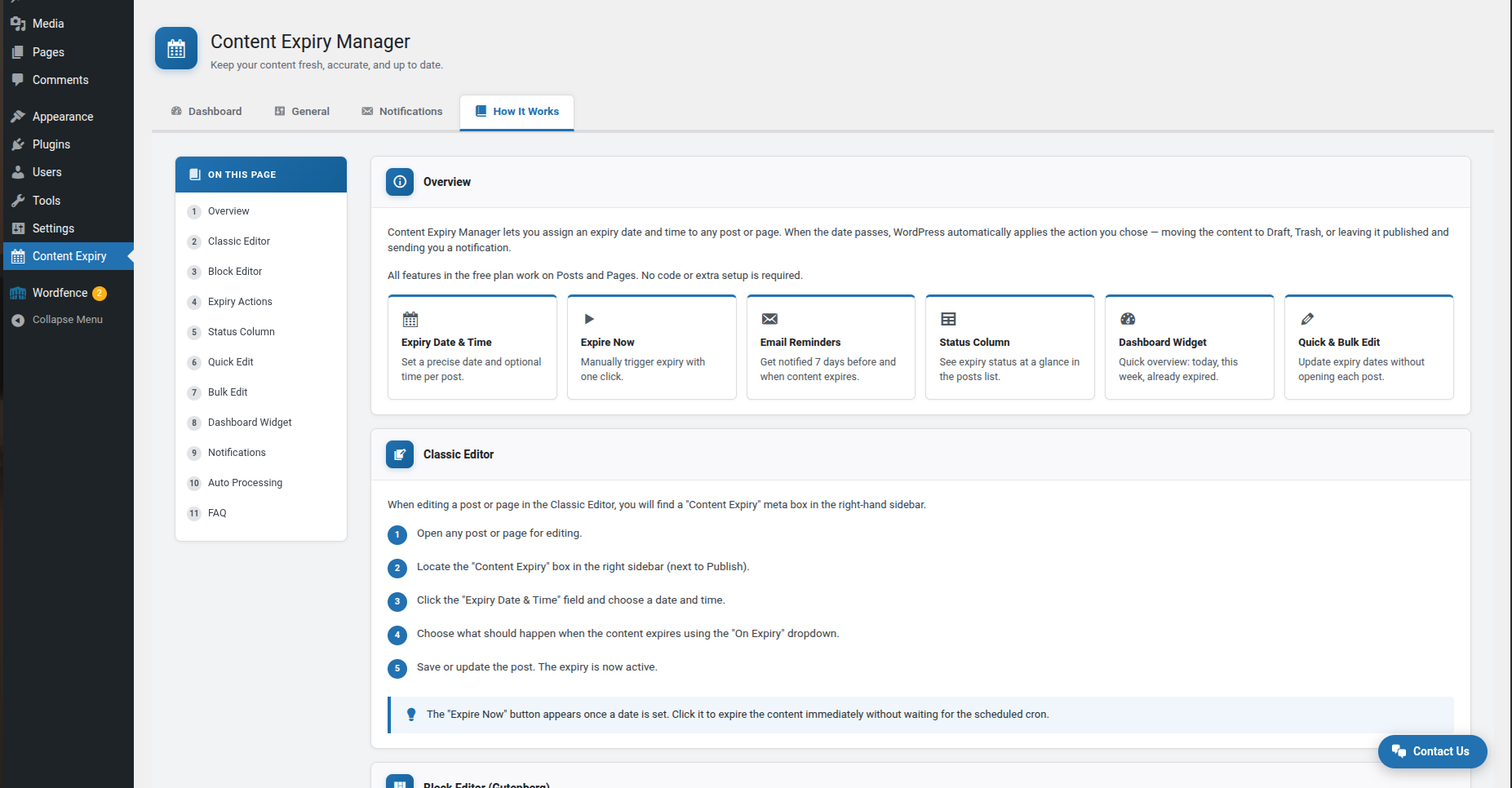1512x788 pixels.
Task: Click step 1 Open any post text
Action: coord(499,533)
